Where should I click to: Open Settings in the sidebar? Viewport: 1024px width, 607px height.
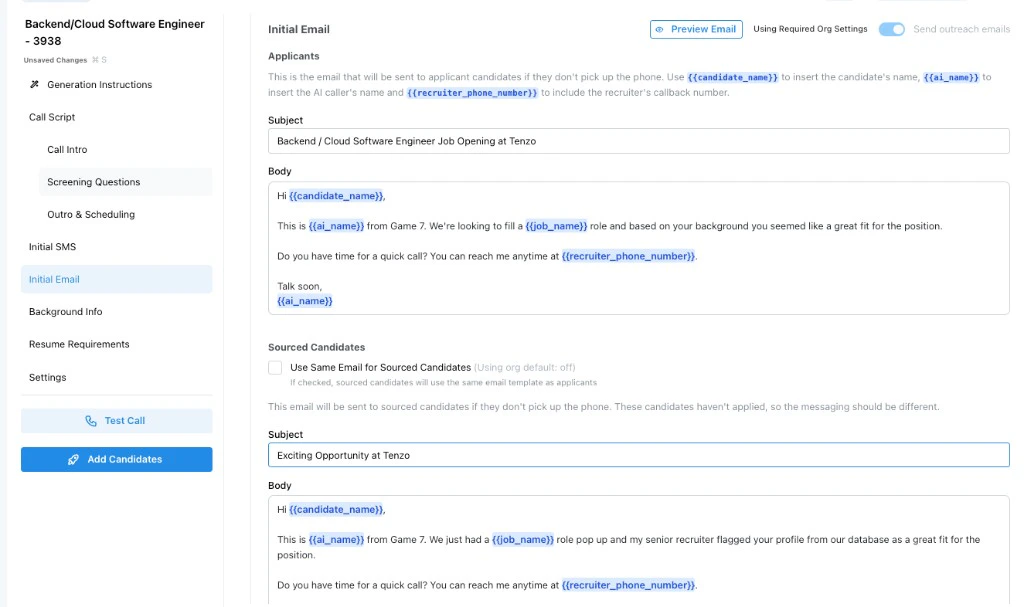coord(47,377)
